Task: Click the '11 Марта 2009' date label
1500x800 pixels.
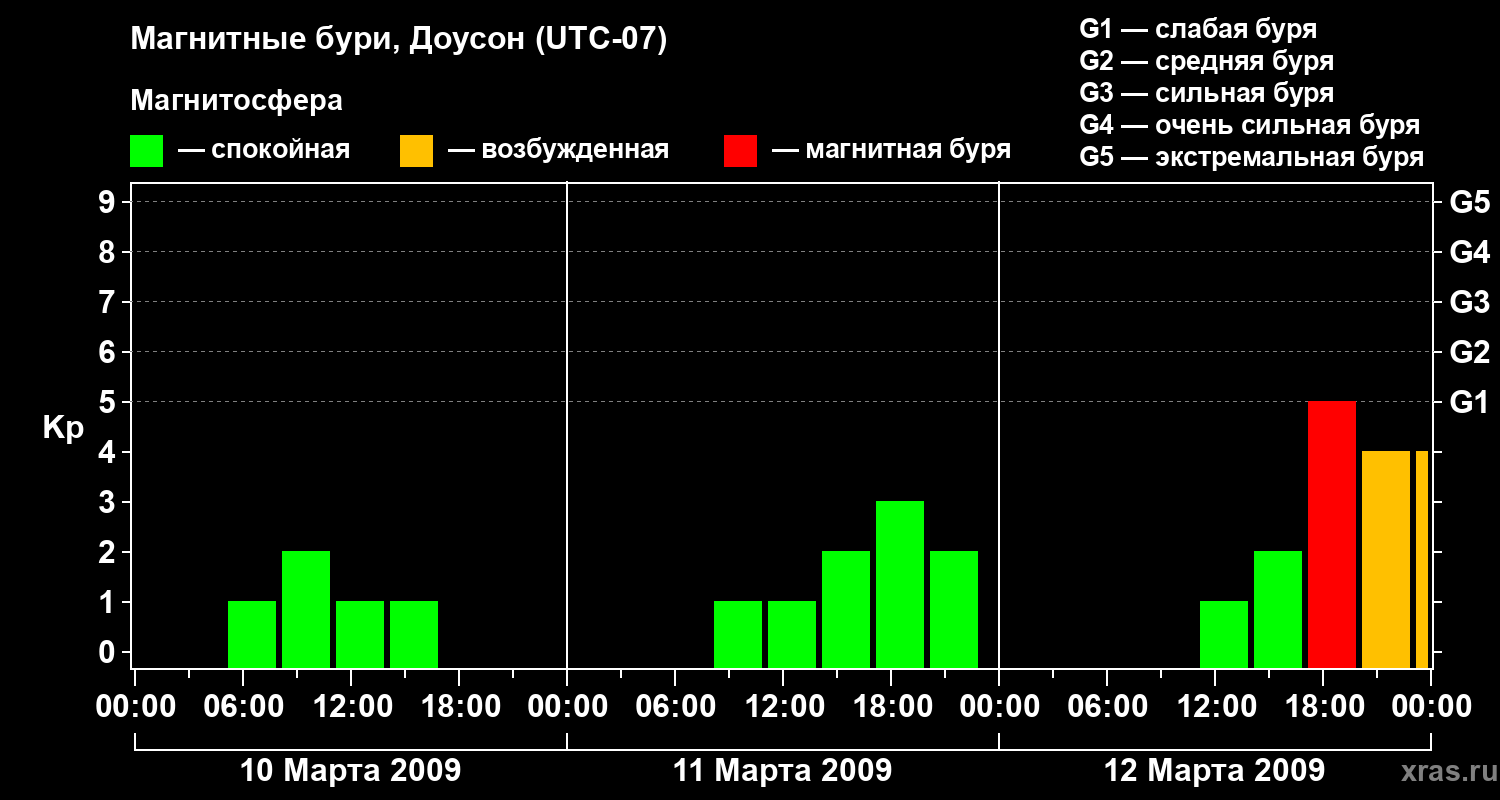Action: (782, 771)
